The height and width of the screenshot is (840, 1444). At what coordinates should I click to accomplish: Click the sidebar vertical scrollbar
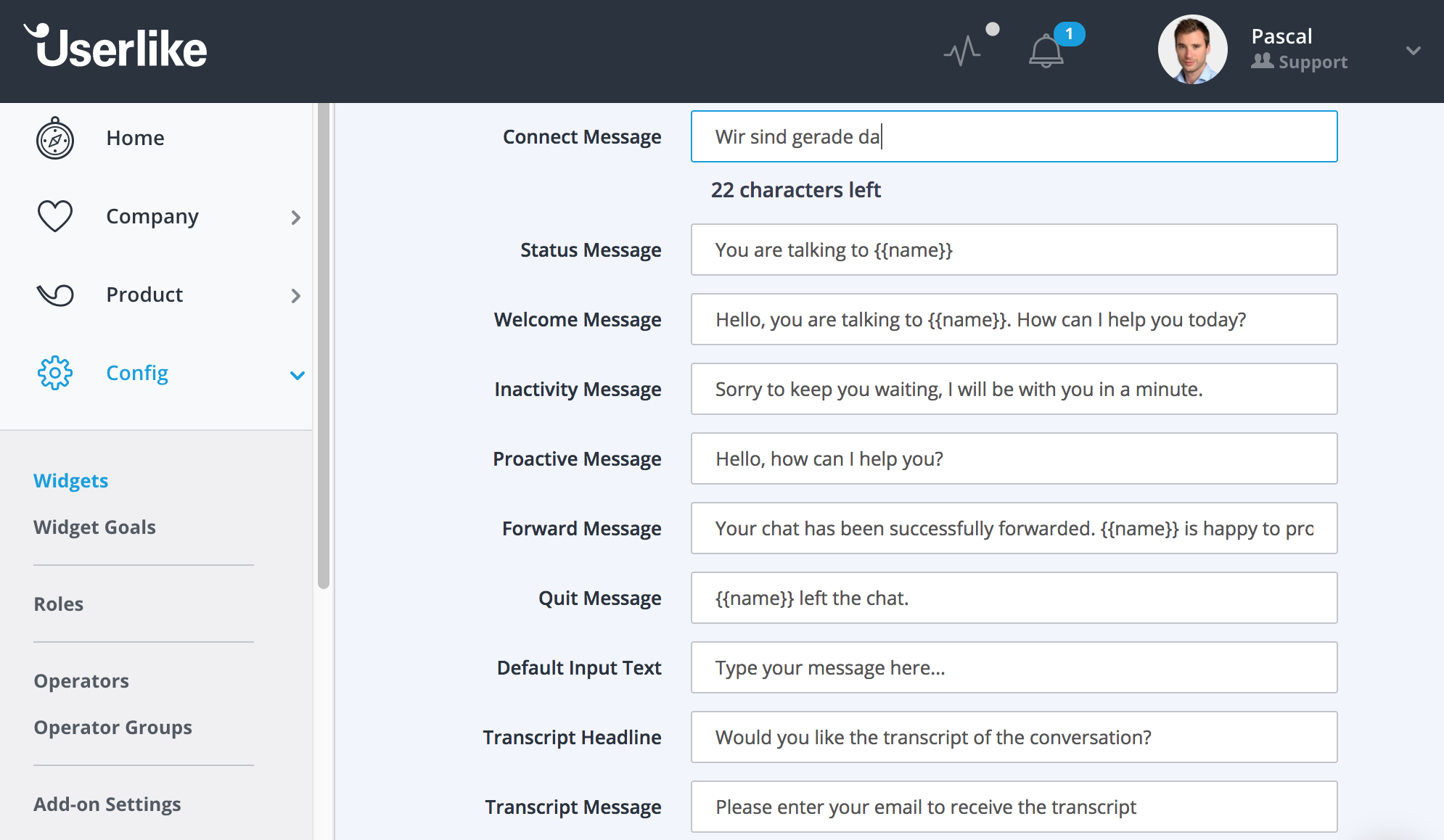pos(324,346)
